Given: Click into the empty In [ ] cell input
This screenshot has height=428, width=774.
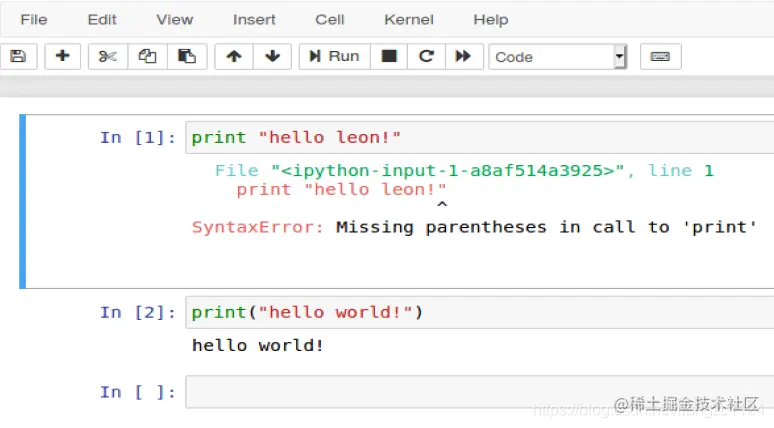Looking at the screenshot, I should tap(479, 392).
